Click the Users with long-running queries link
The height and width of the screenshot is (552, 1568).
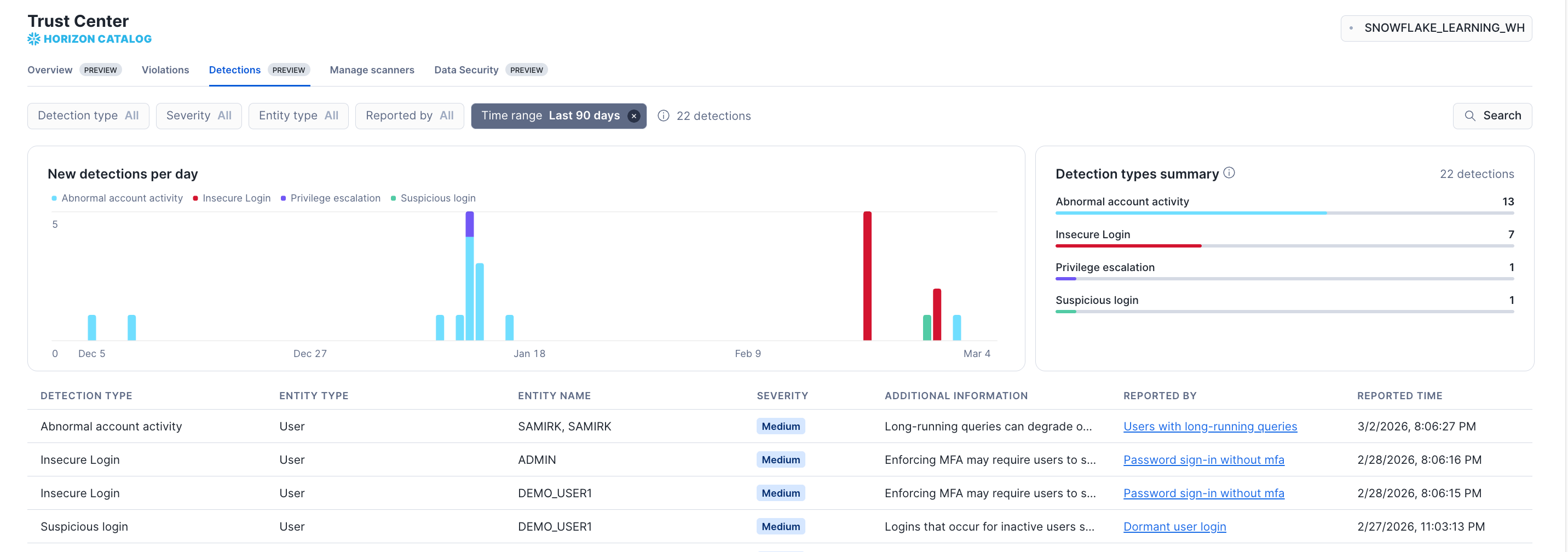1210,426
